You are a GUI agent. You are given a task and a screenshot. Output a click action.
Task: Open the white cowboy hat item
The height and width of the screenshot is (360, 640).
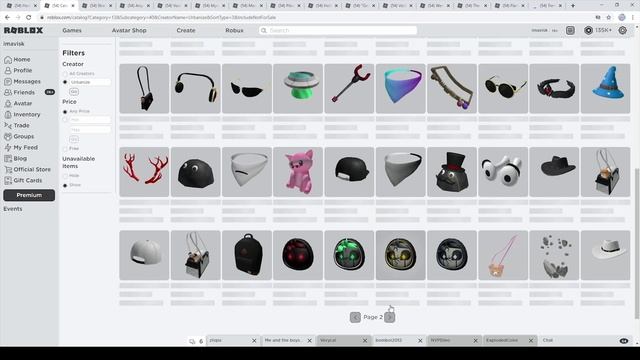(605, 255)
